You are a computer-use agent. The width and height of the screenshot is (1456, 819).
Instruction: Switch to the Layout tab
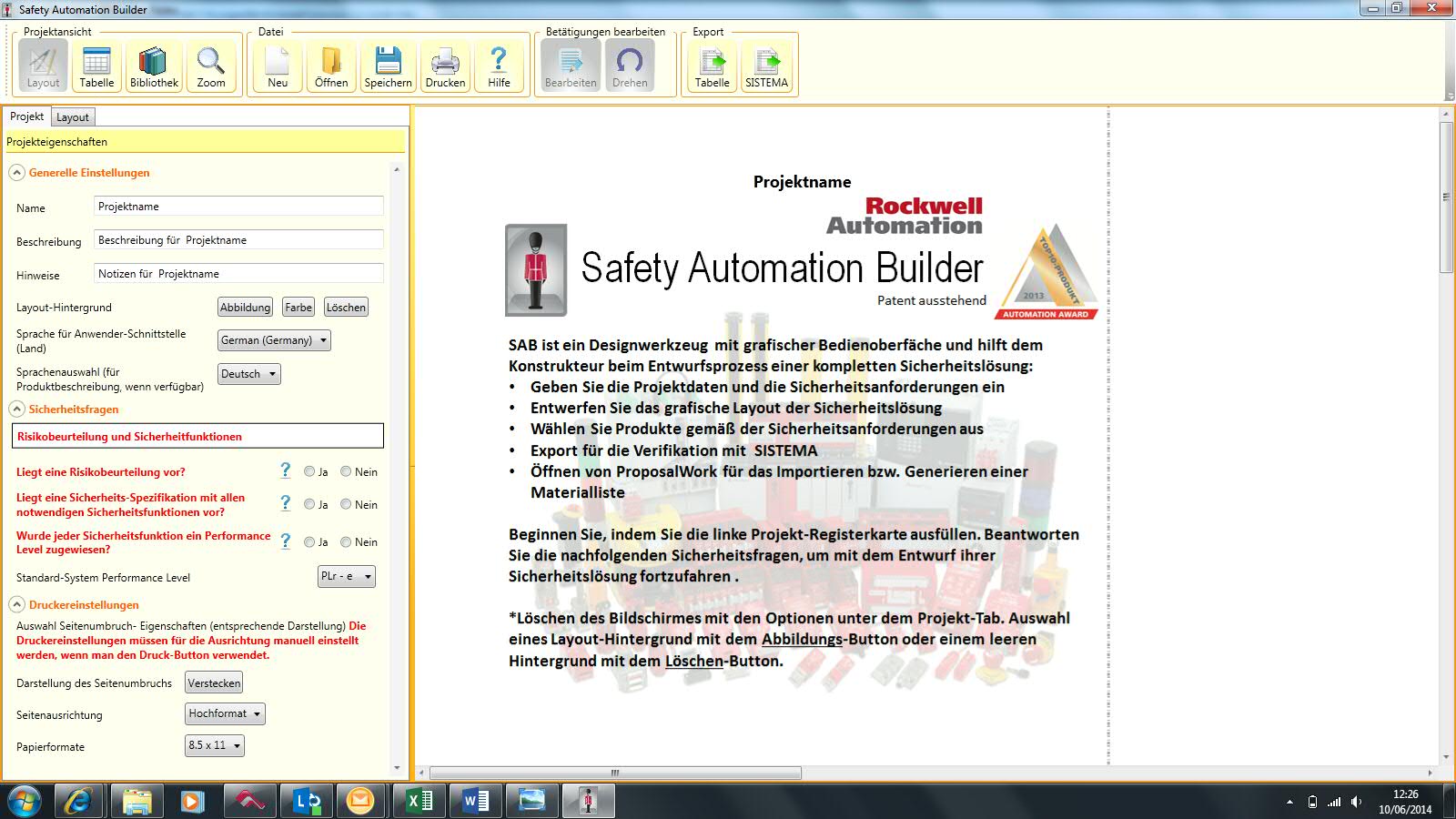coord(73,117)
